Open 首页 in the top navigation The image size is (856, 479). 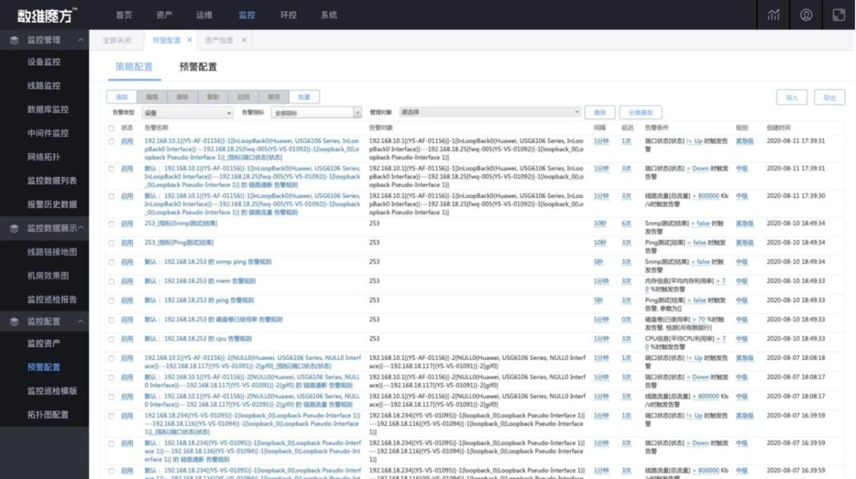point(124,15)
